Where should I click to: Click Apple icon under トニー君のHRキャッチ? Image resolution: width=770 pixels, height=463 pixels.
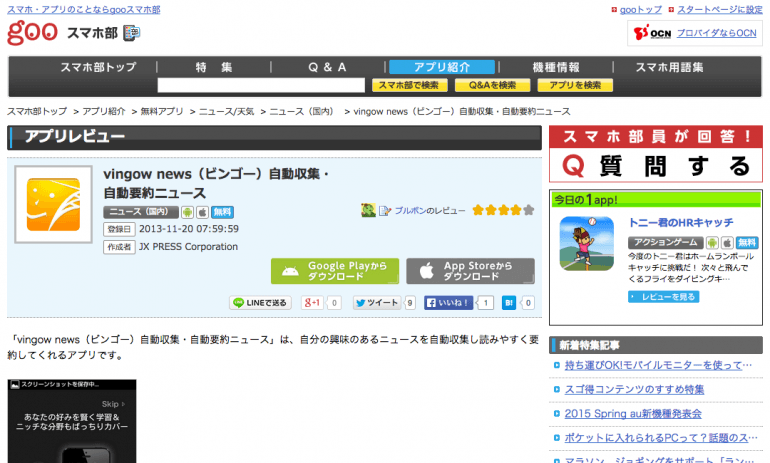pyautogui.click(x=727, y=243)
